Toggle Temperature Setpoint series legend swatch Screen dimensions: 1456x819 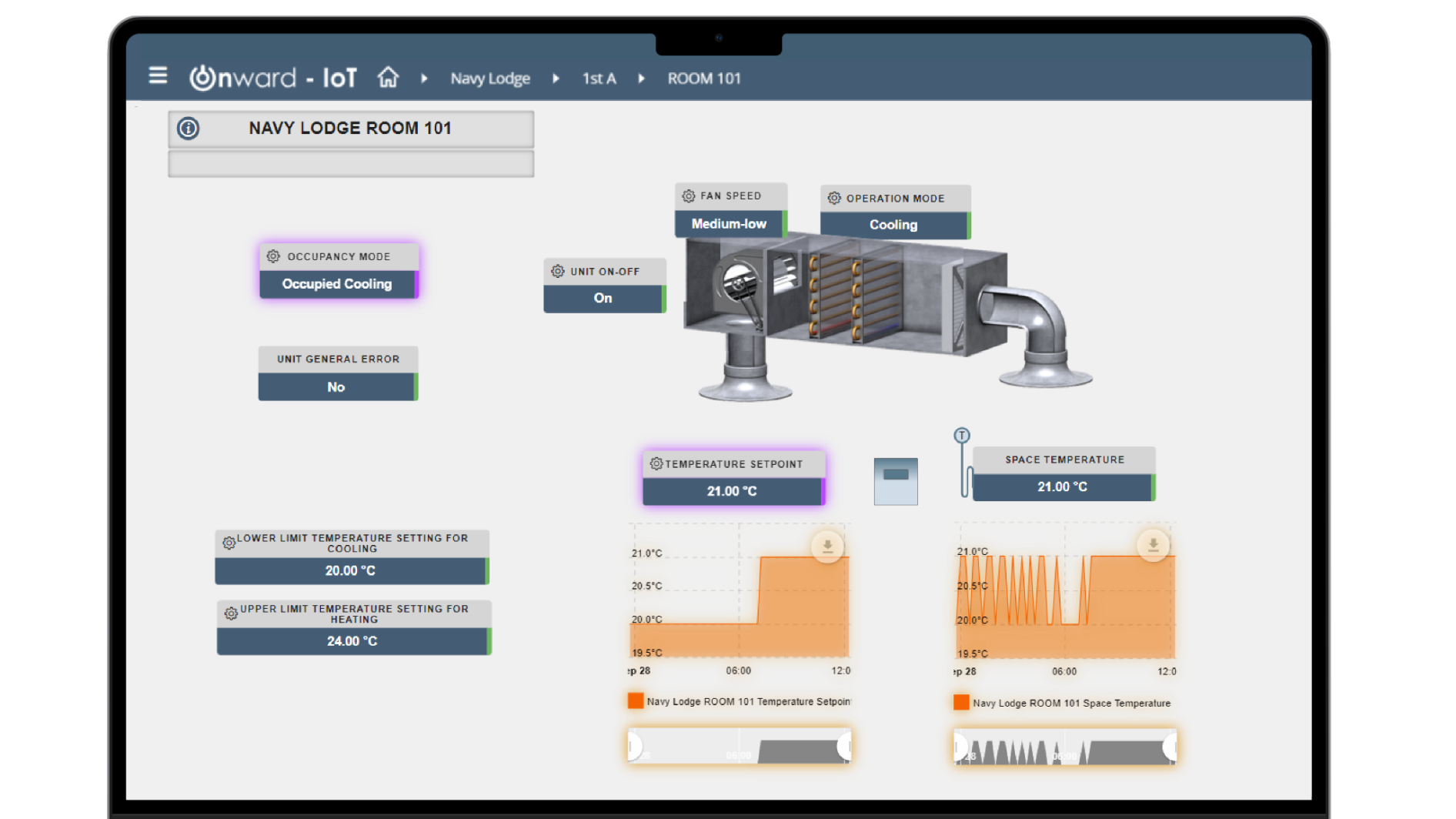tap(636, 701)
